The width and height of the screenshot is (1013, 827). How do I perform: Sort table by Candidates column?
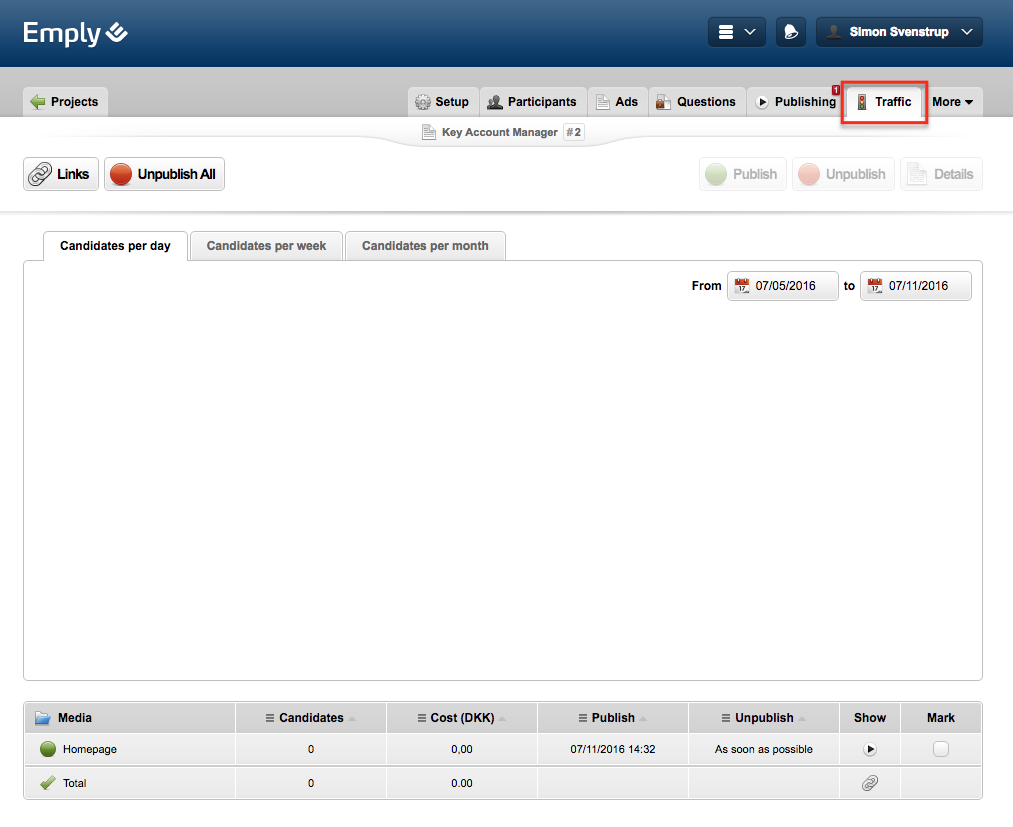311,718
